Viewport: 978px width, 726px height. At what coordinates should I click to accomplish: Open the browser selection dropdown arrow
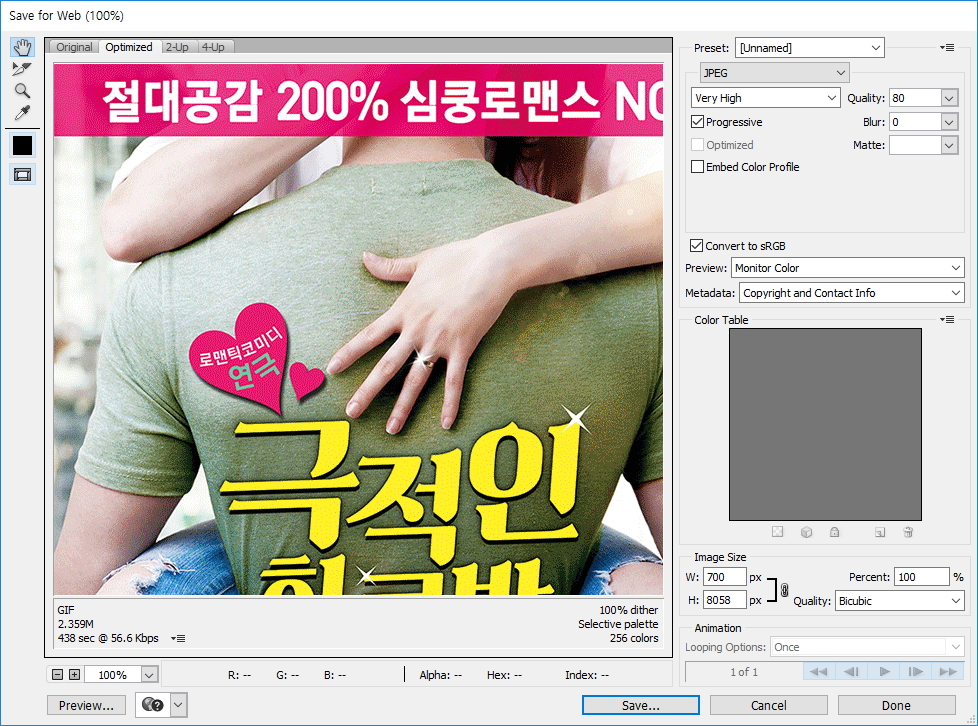(x=178, y=705)
